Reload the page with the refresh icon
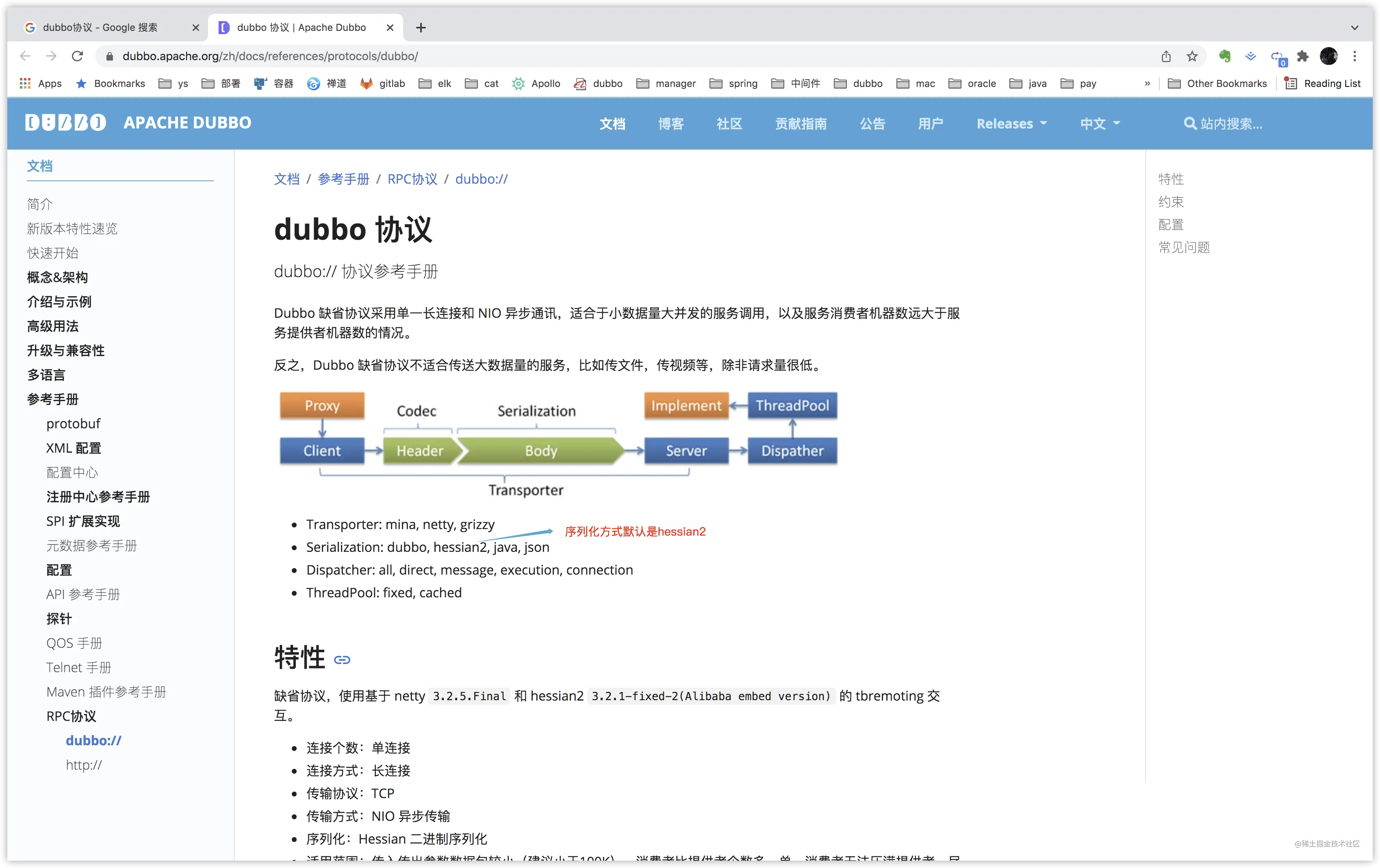The image size is (1380, 868). point(77,56)
